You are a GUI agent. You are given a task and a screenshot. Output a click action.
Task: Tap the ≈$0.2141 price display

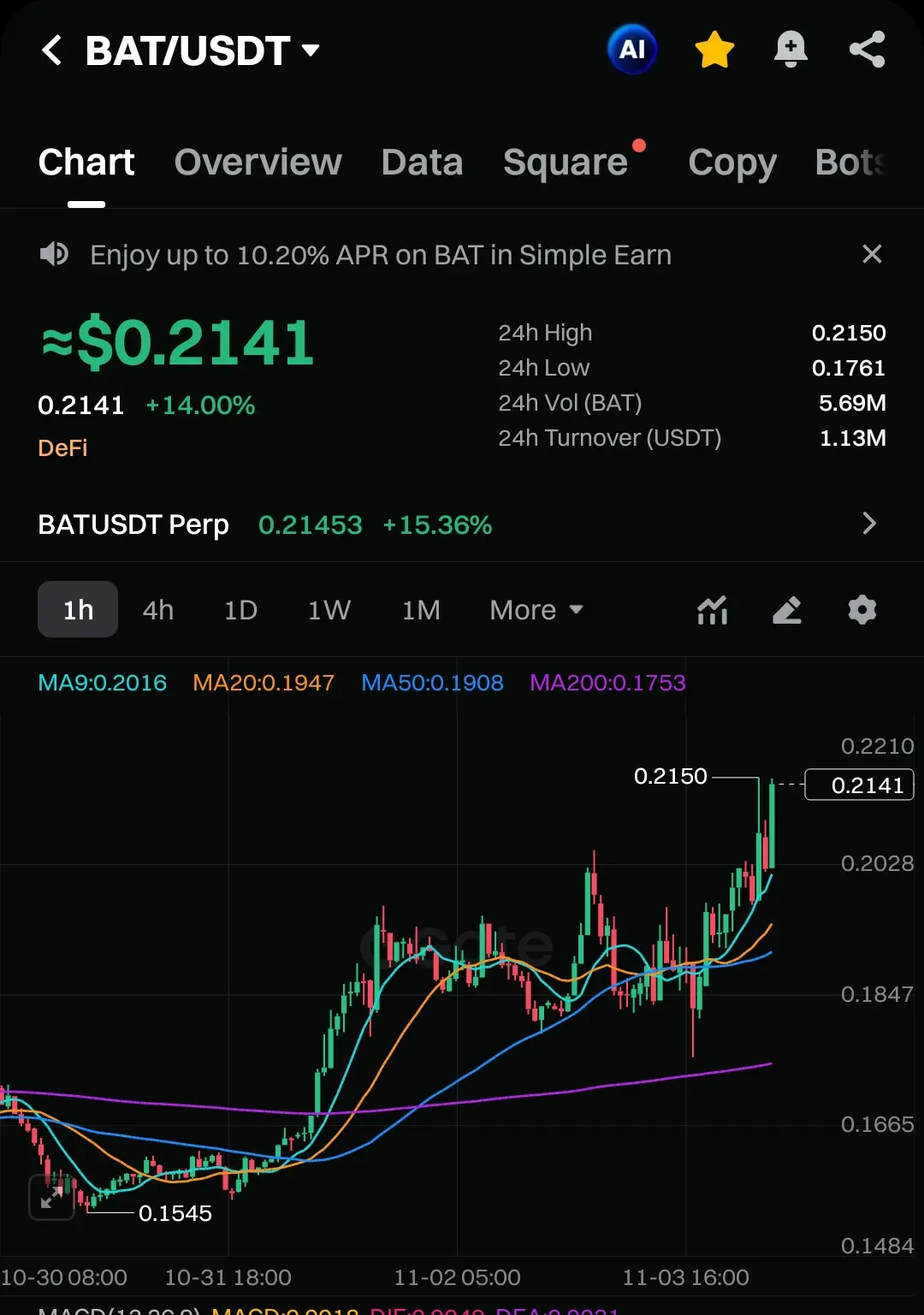(x=178, y=343)
